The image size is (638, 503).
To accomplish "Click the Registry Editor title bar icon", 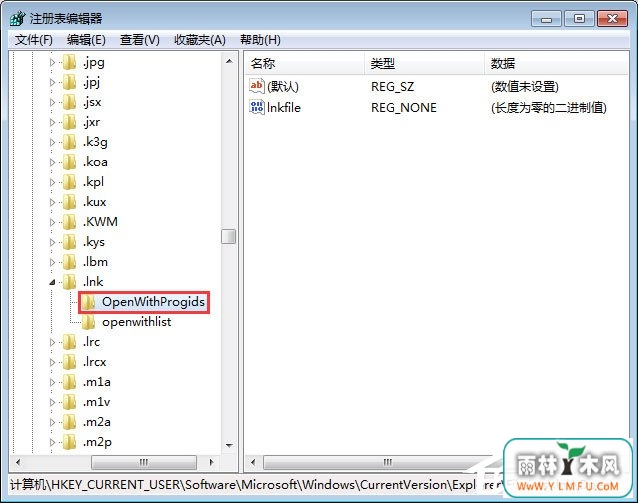I will (17, 18).
